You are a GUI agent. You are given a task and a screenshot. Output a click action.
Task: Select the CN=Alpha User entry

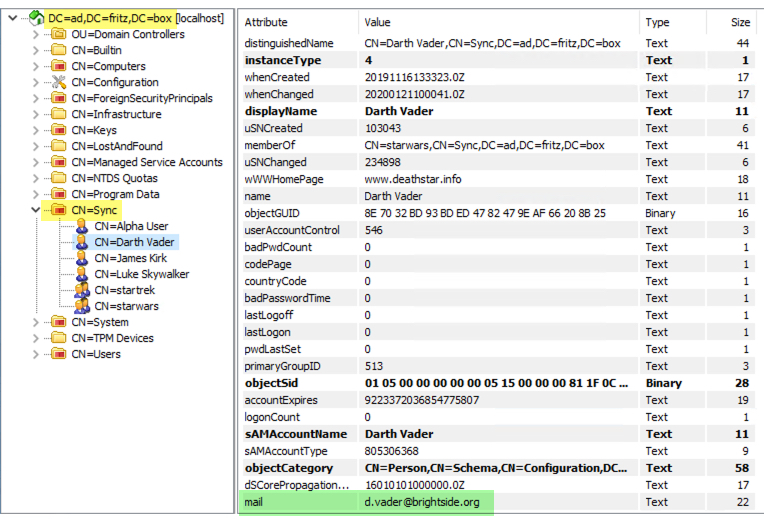tap(132, 226)
